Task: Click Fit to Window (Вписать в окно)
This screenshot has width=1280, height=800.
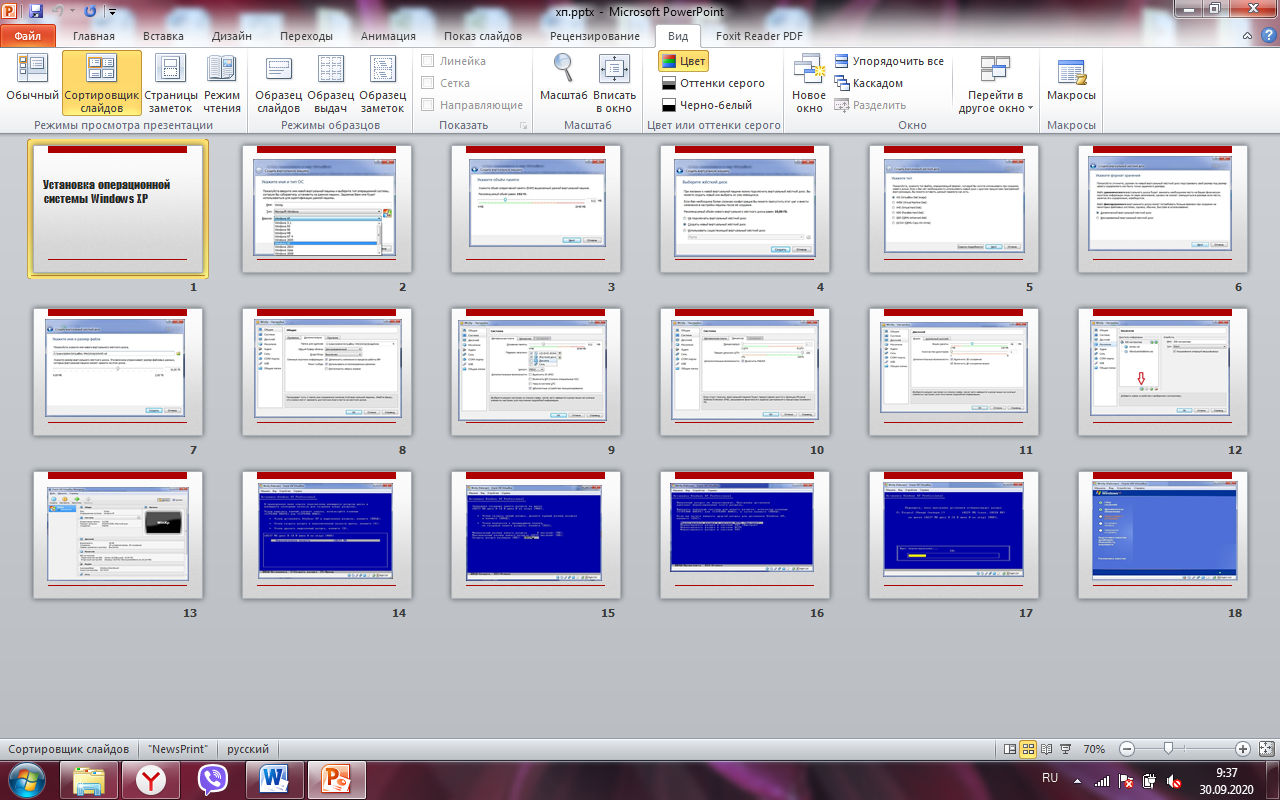Action: [614, 82]
